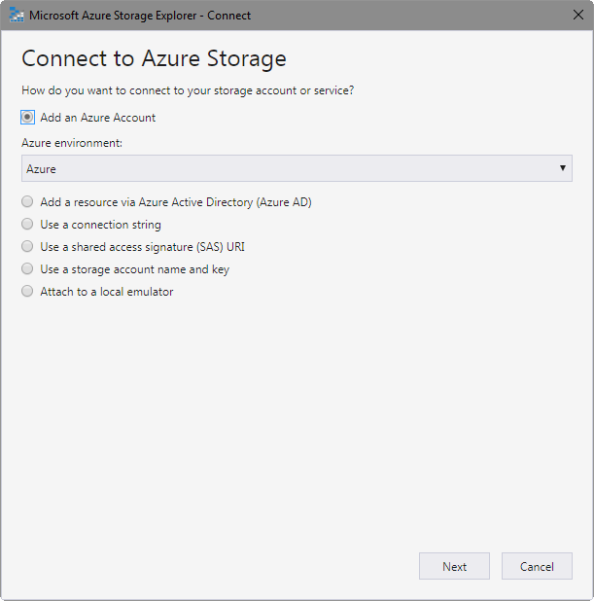
Task: Close the Connect dialog with the X
Action: [578, 15]
